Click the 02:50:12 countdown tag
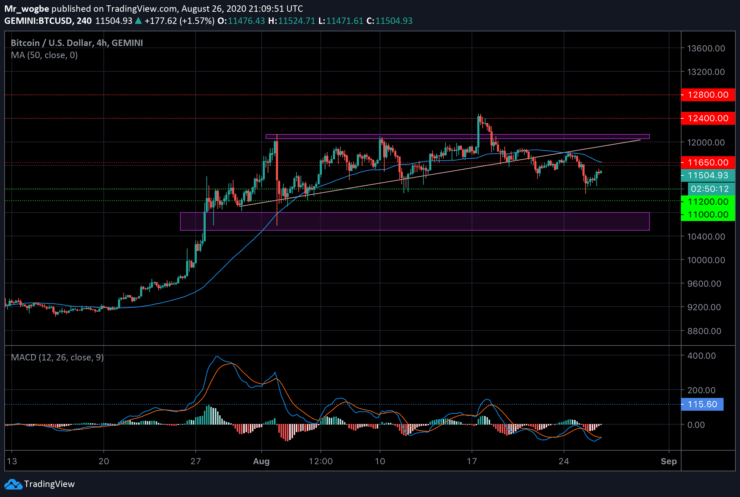 709,189
